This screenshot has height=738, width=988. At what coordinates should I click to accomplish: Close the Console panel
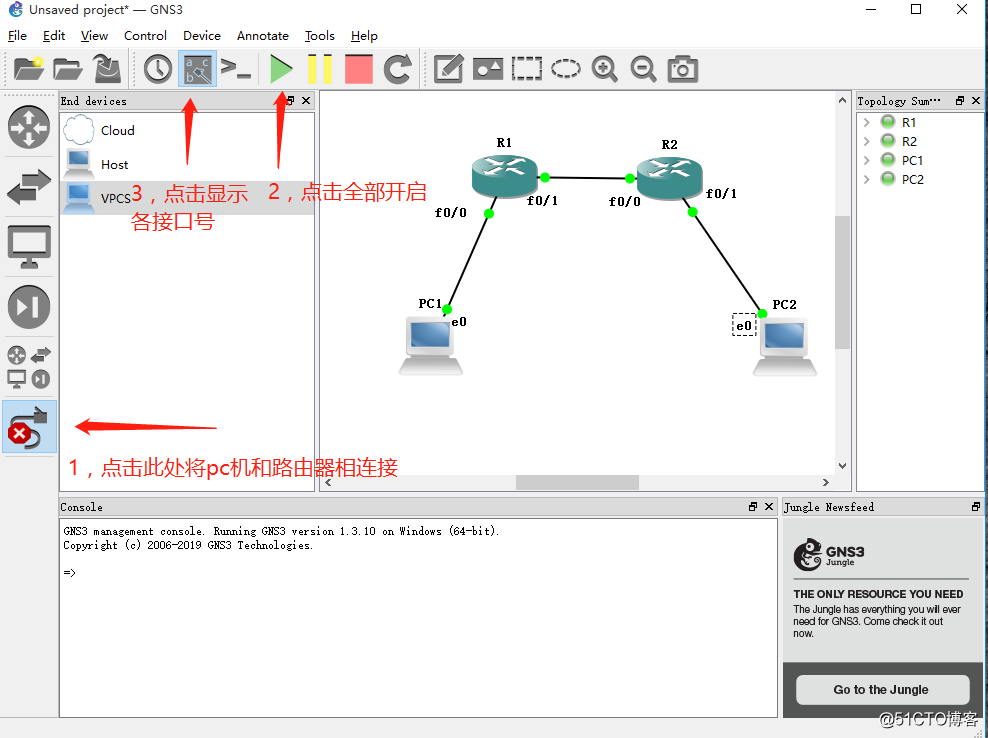click(x=769, y=506)
